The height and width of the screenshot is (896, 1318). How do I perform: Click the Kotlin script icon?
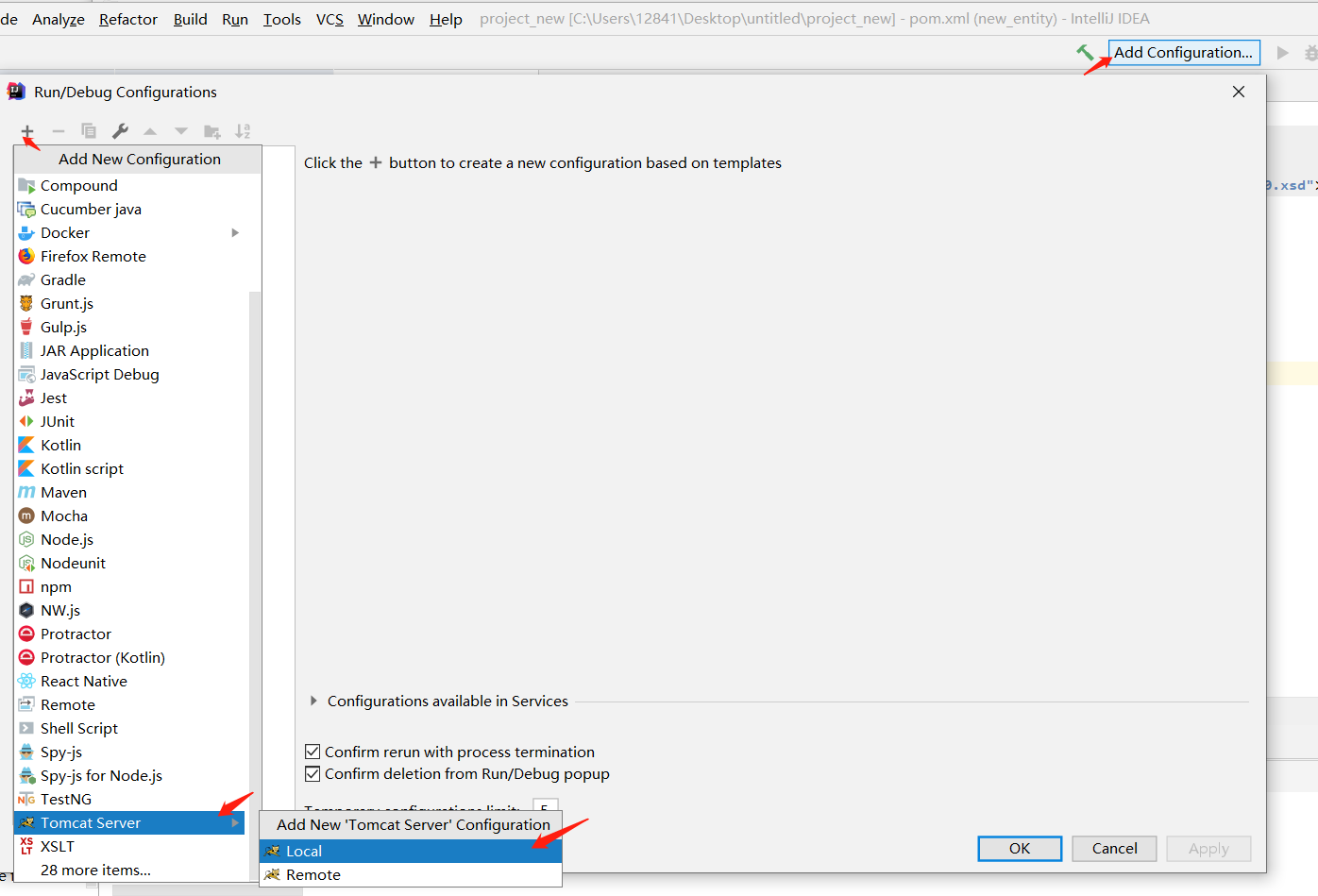(x=26, y=468)
